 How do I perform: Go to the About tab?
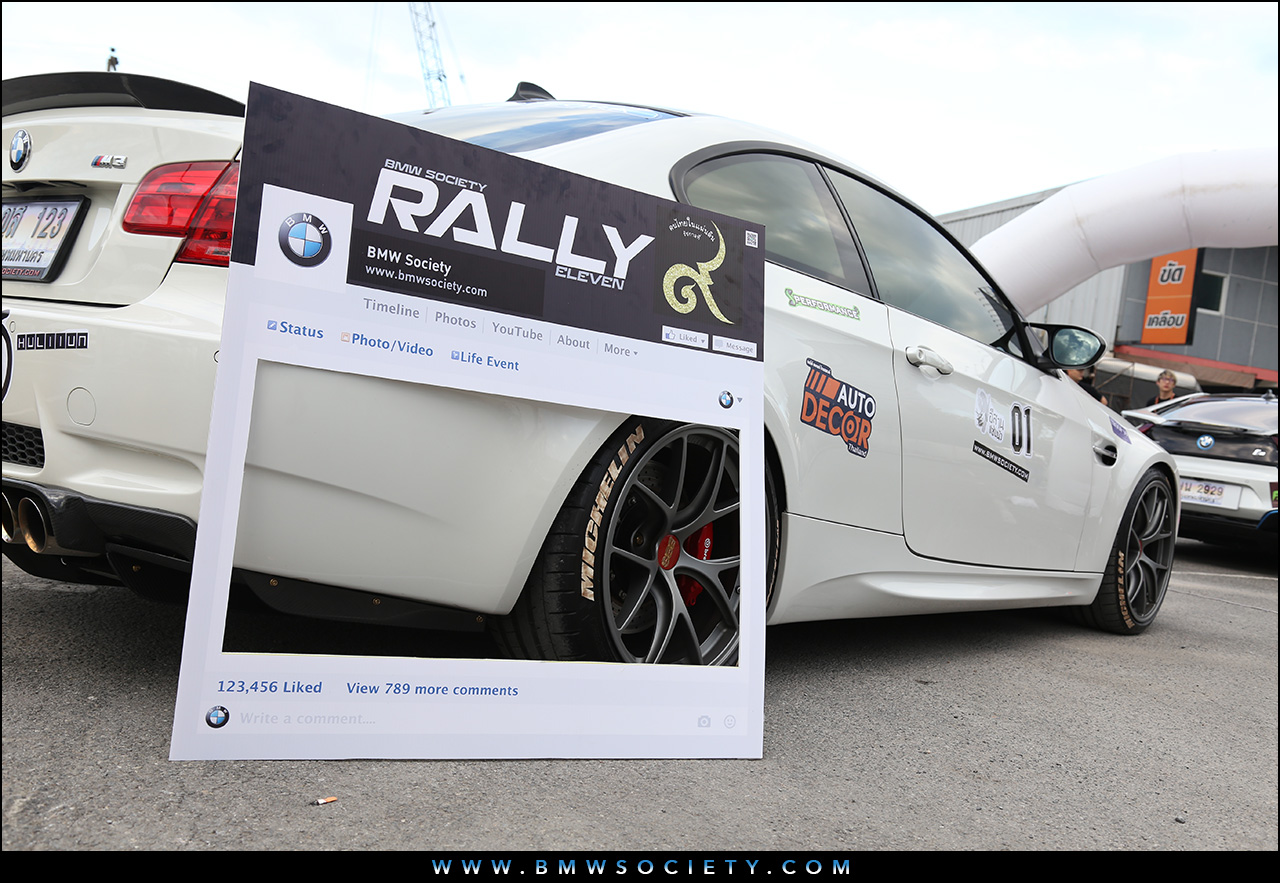click(x=573, y=342)
